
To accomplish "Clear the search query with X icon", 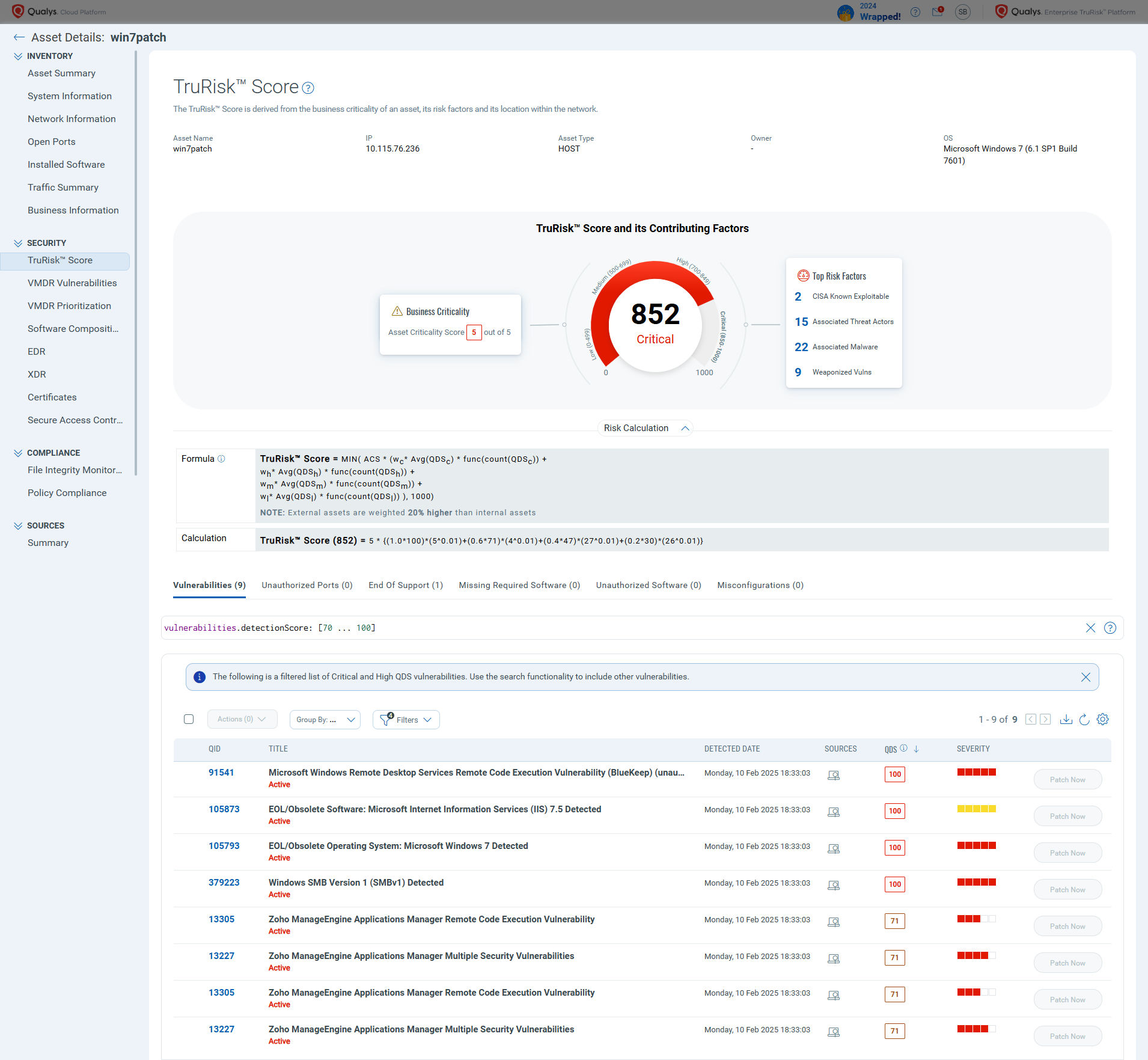I will [x=1090, y=628].
